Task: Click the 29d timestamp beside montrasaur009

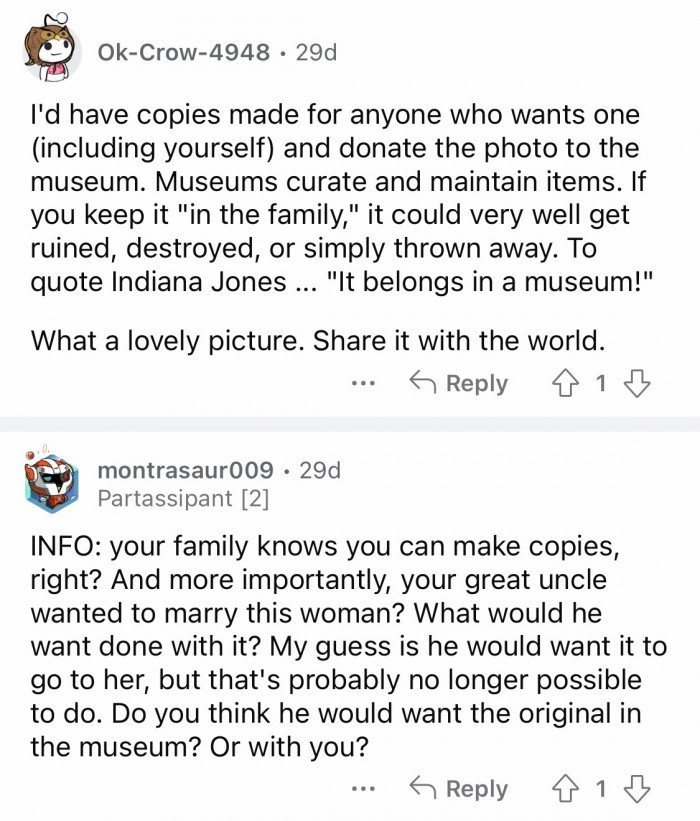Action: (x=320, y=469)
